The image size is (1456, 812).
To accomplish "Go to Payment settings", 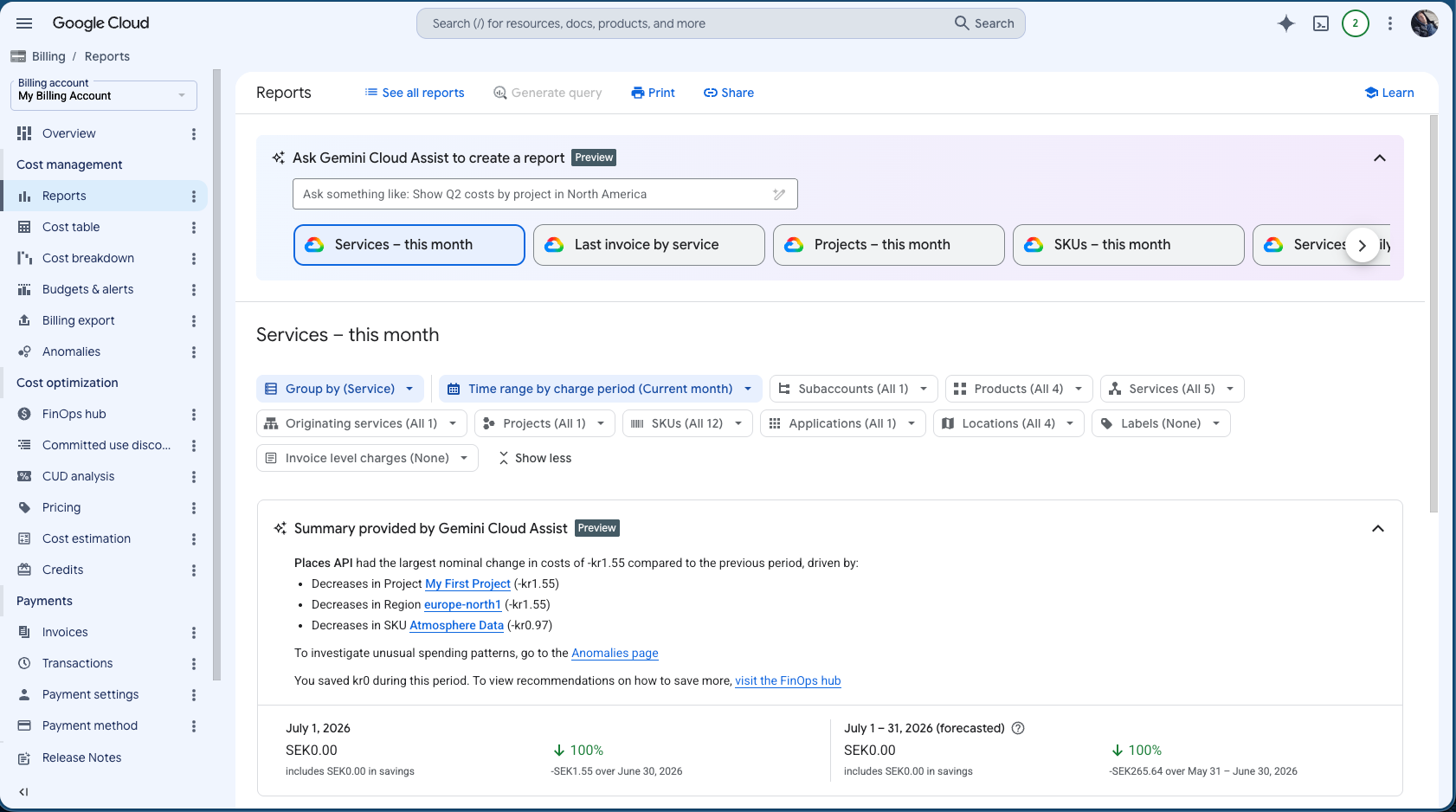I will [90, 694].
